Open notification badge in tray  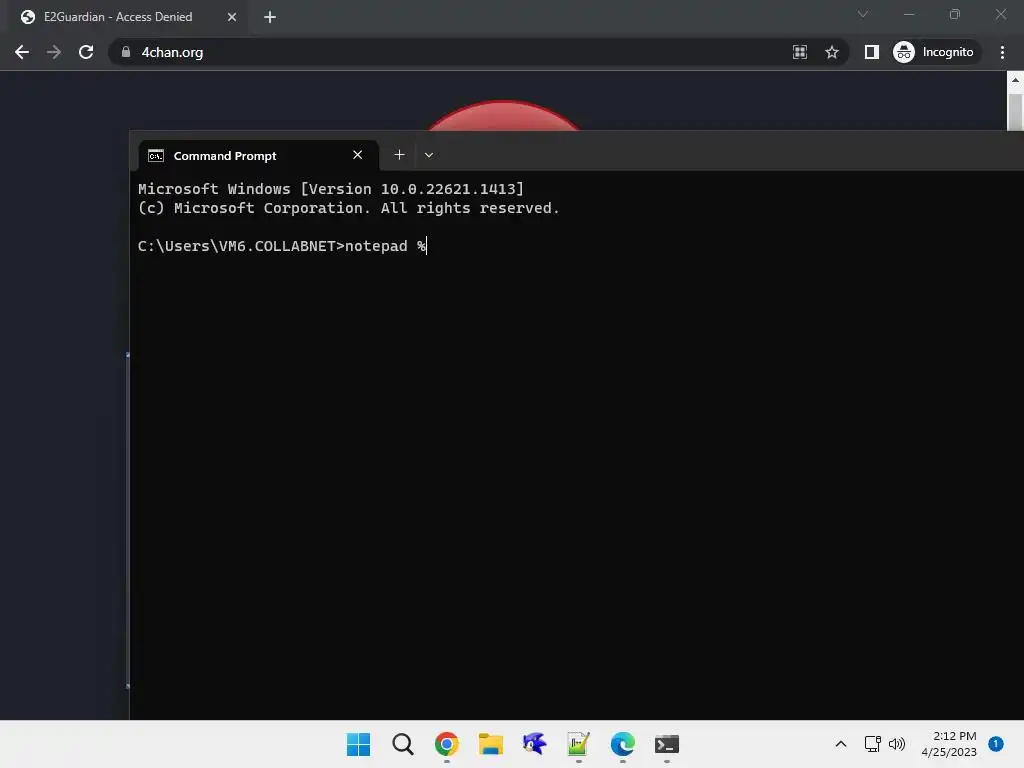click(x=996, y=743)
